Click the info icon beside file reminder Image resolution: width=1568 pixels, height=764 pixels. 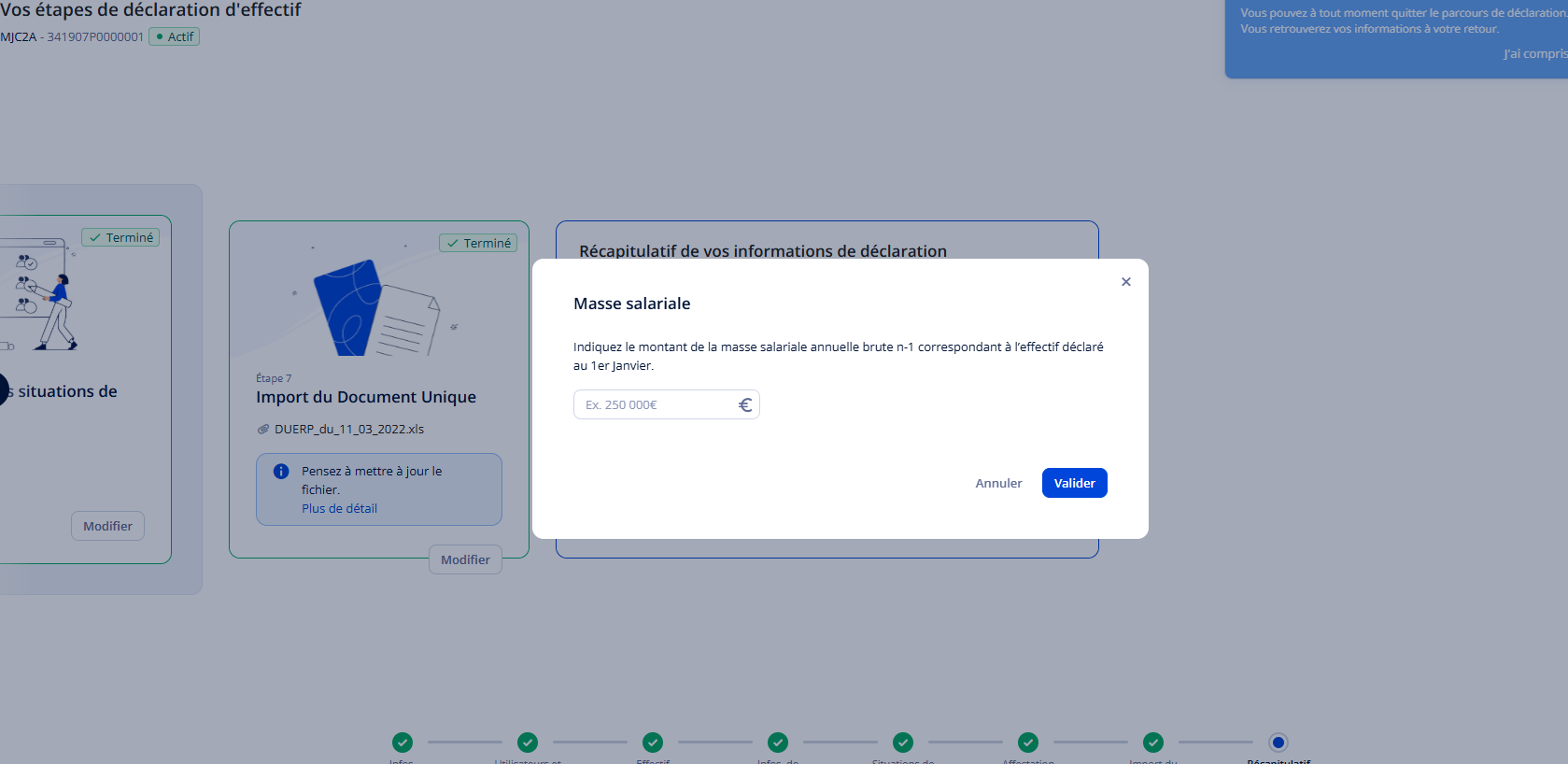tap(281, 472)
